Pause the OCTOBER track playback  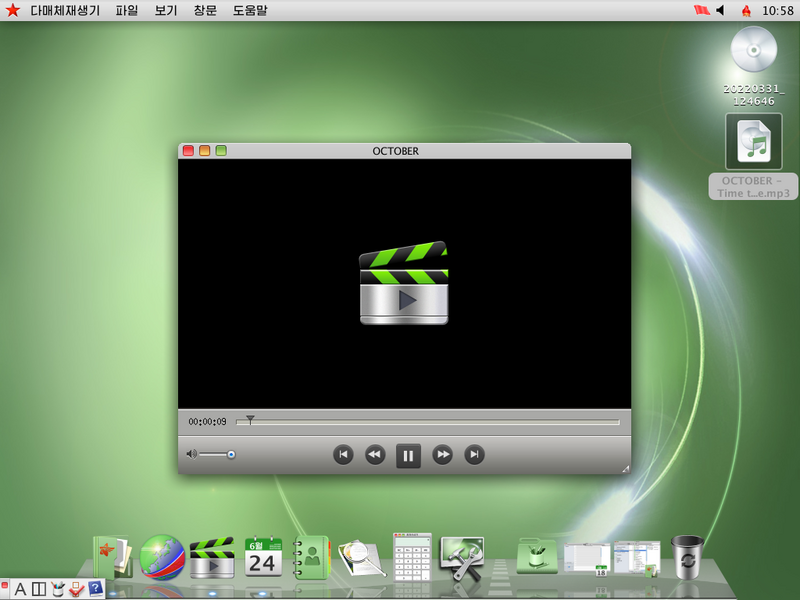(408, 456)
